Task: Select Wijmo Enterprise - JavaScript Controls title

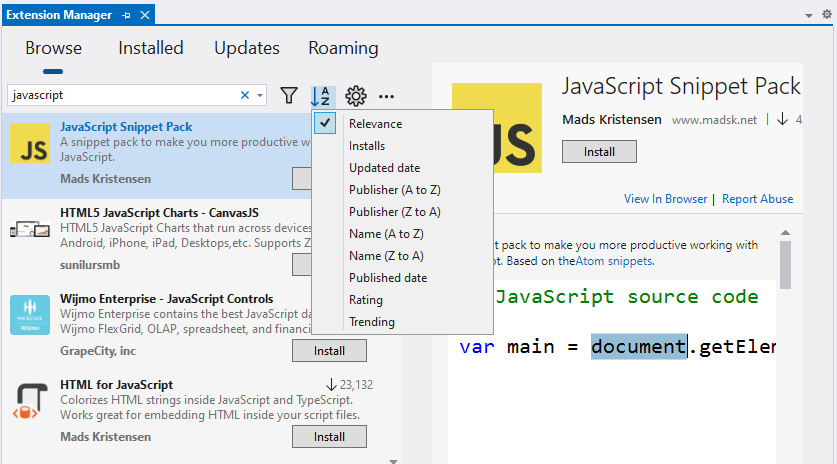Action: point(167,299)
